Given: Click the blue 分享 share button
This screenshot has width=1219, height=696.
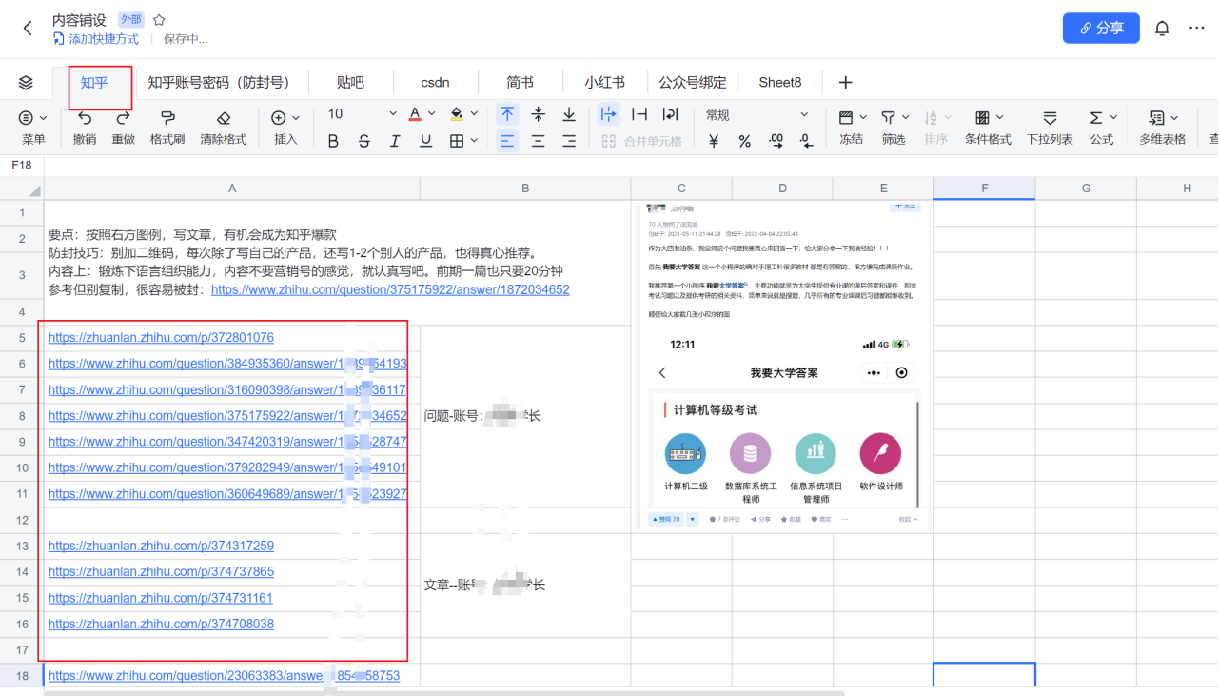Looking at the screenshot, I should (1101, 28).
